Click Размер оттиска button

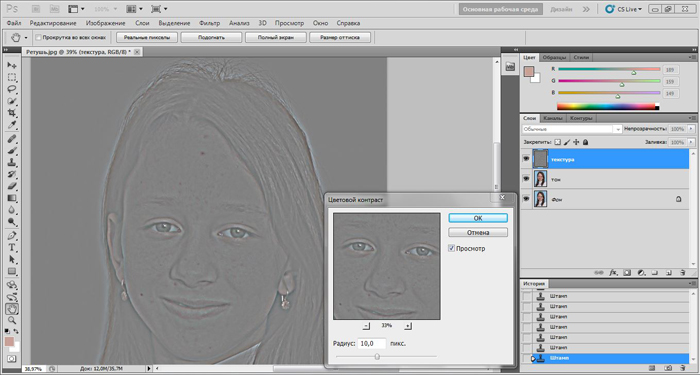pyautogui.click(x=340, y=38)
